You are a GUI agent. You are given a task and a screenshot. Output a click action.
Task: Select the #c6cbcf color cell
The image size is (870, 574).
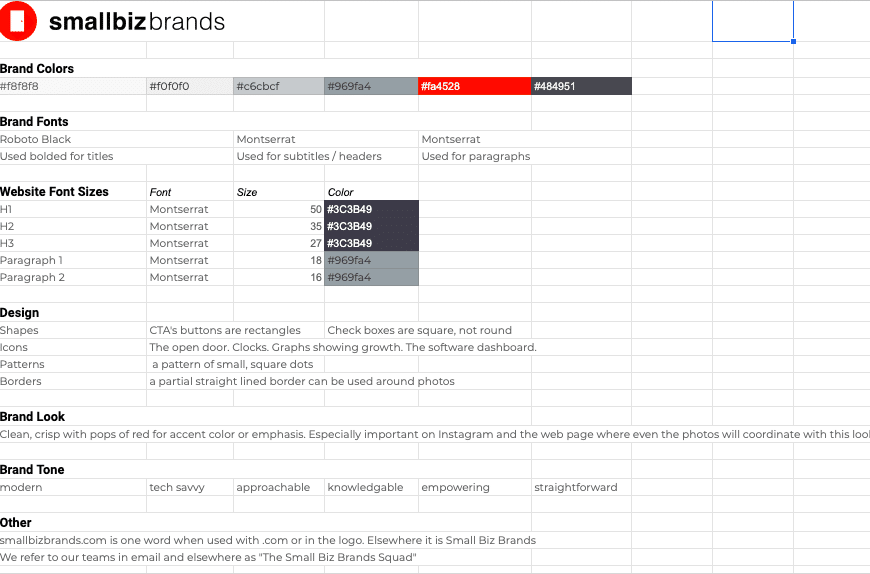point(279,86)
